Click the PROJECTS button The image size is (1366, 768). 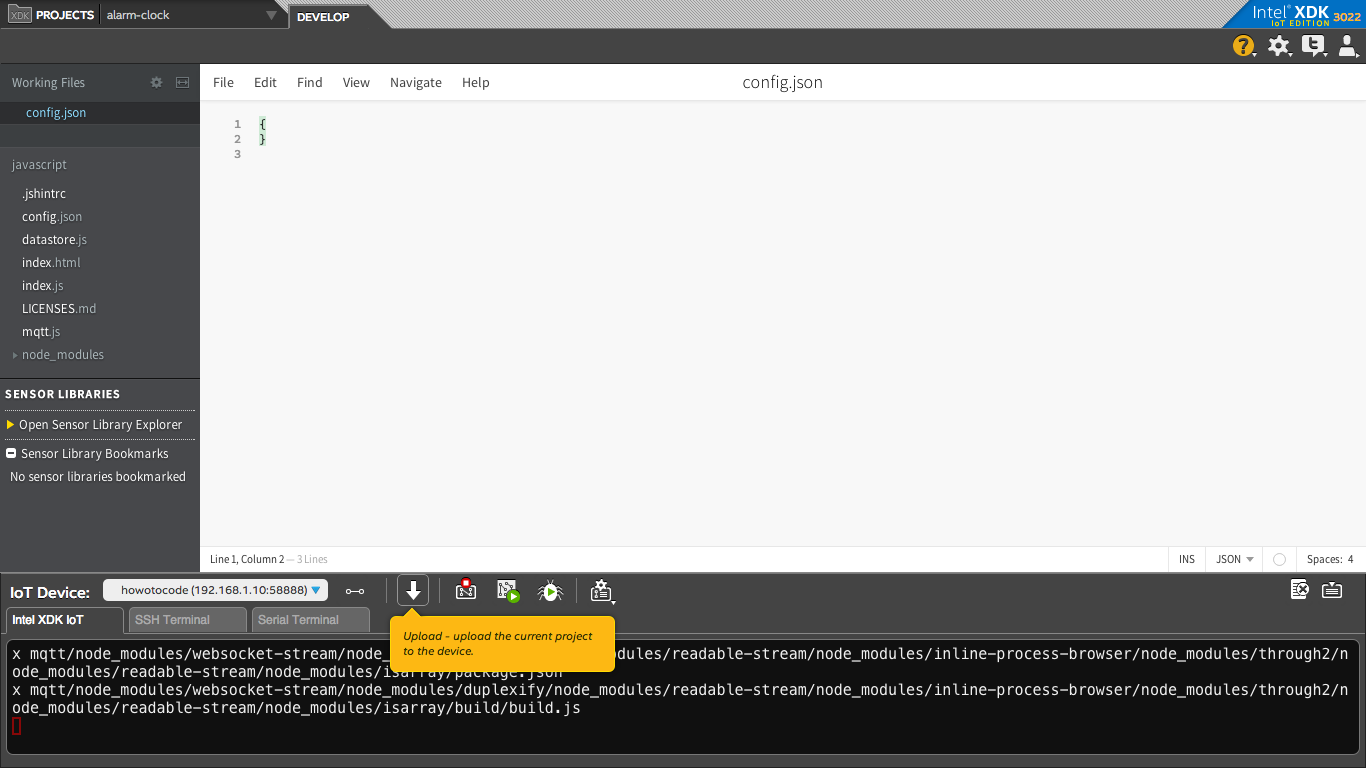[x=65, y=15]
